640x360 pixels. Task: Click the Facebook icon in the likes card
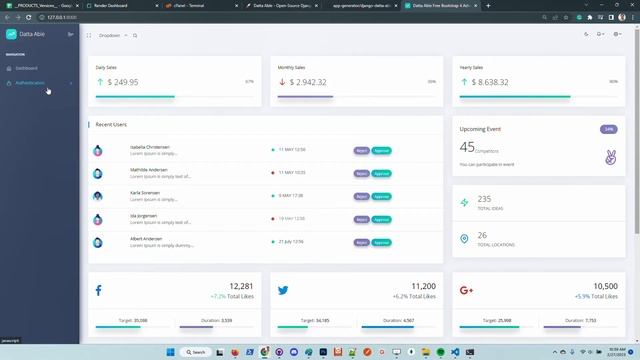(98, 290)
